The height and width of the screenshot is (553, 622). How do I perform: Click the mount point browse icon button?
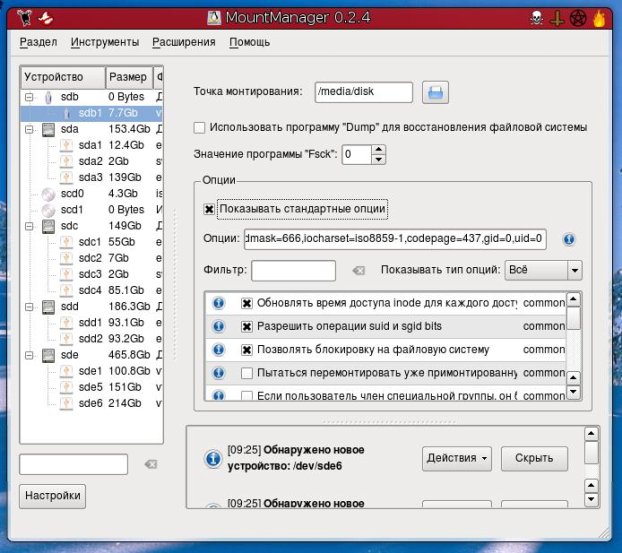pos(435,92)
